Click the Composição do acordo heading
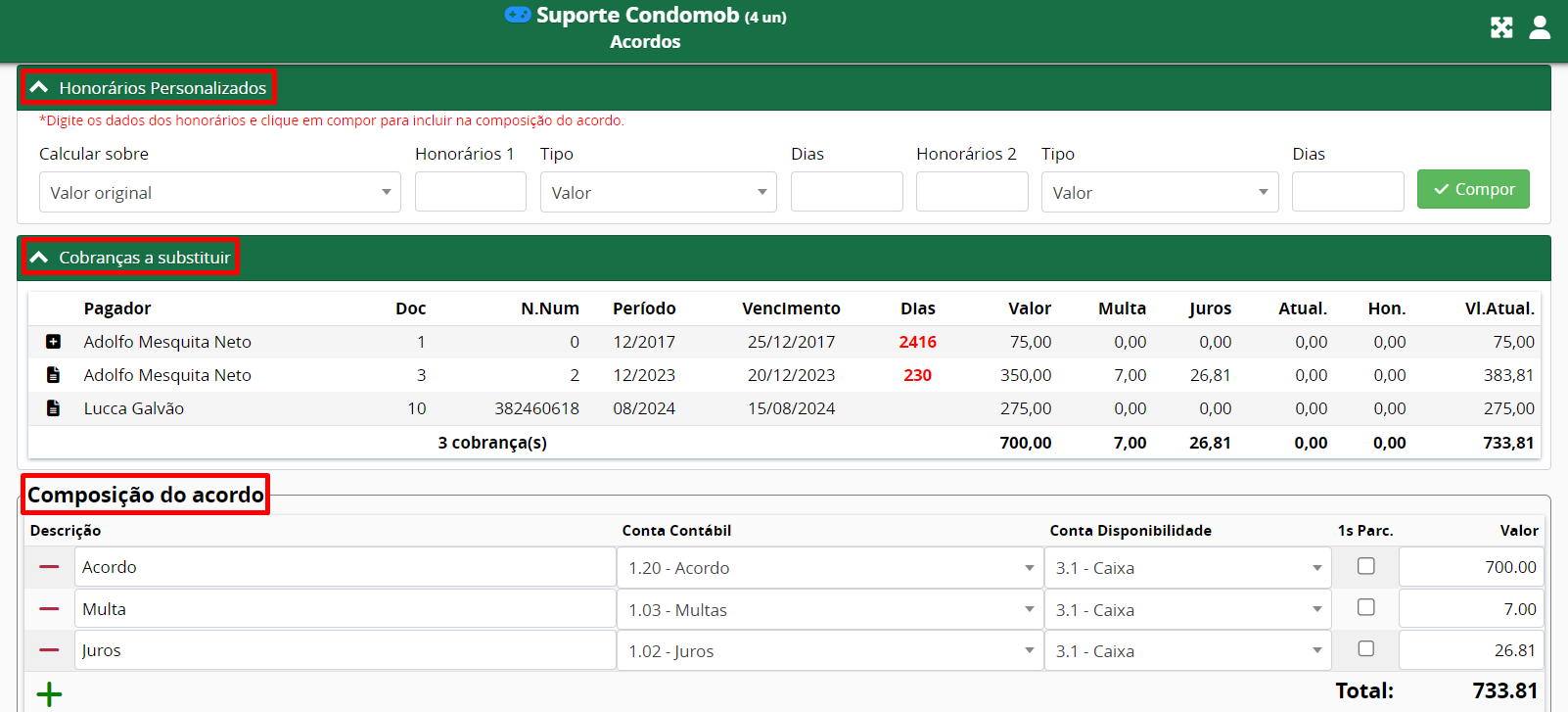The width and height of the screenshot is (1568, 712). point(146,495)
